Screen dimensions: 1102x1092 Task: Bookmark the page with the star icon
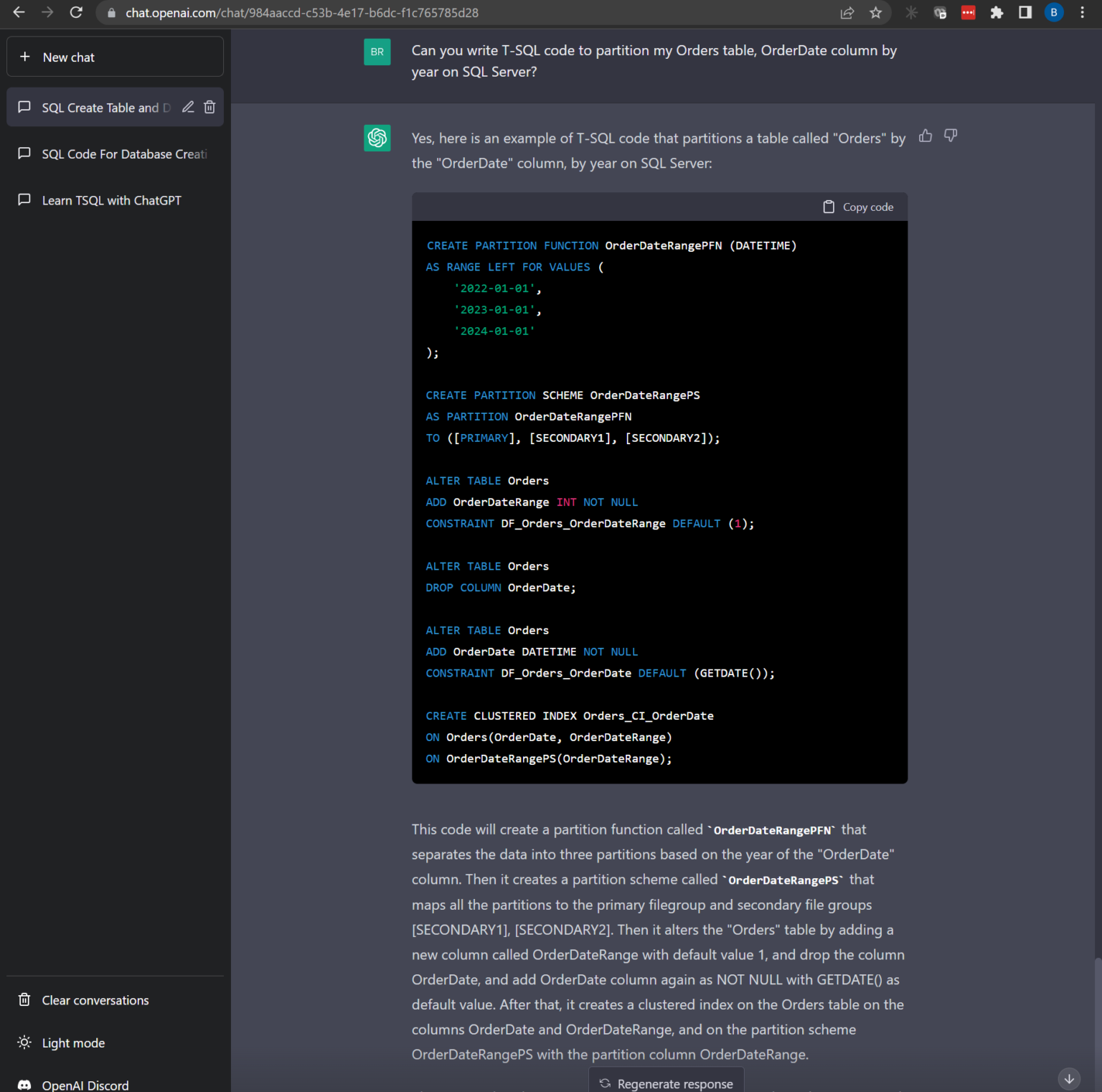875,12
